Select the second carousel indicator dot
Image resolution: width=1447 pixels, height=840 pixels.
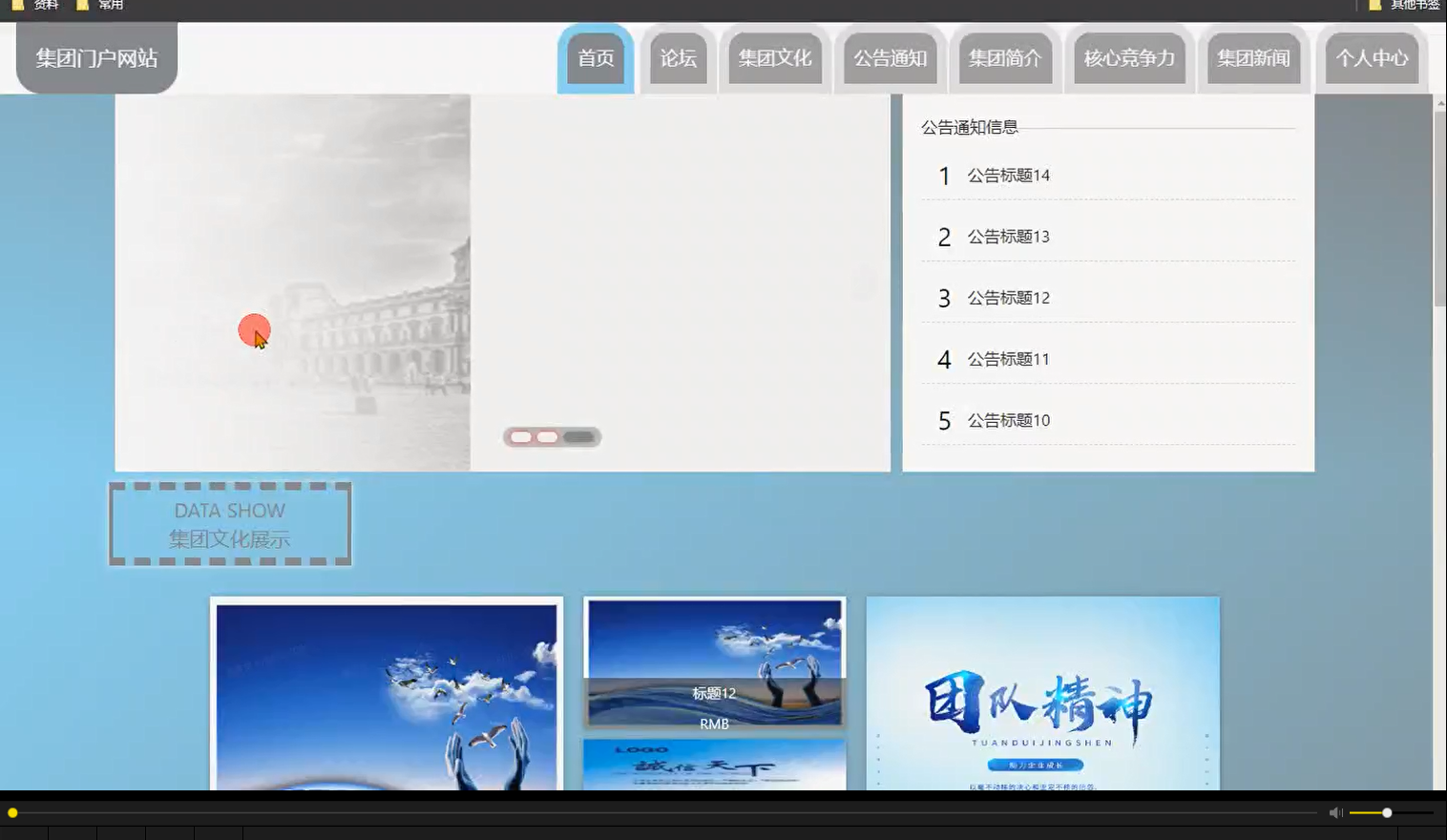[547, 436]
